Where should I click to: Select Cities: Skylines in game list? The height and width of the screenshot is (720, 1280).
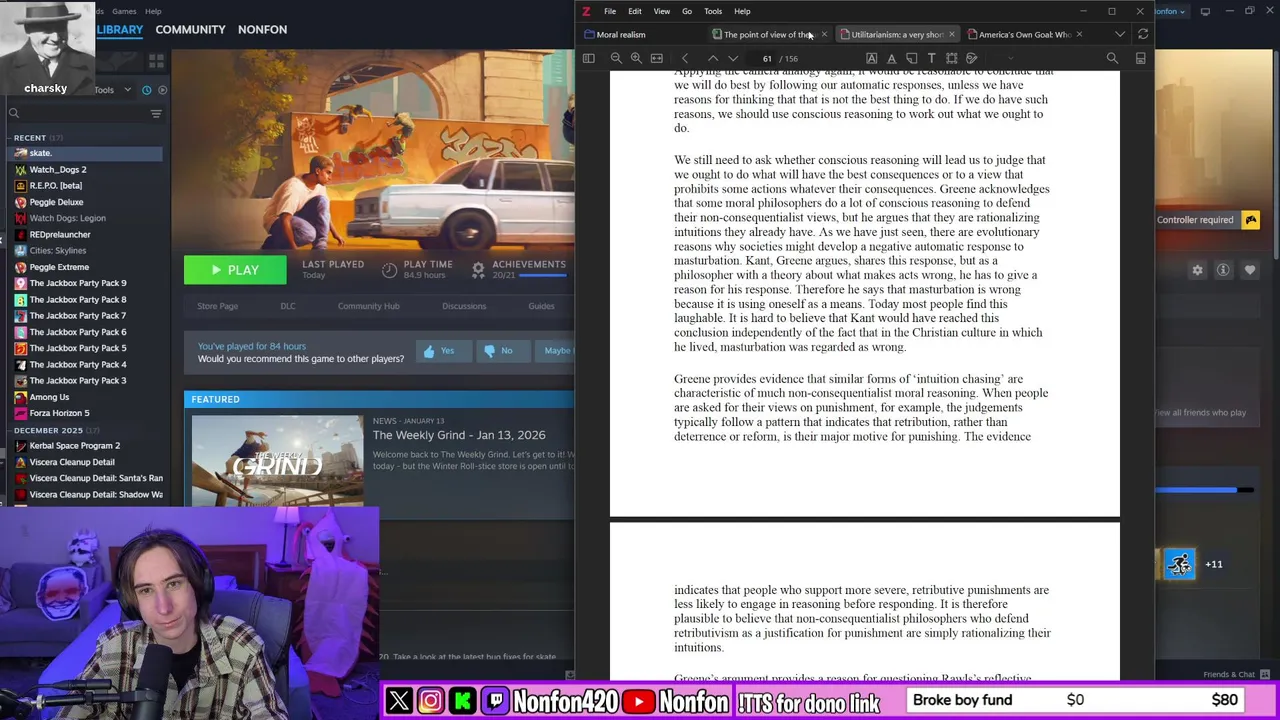click(58, 250)
